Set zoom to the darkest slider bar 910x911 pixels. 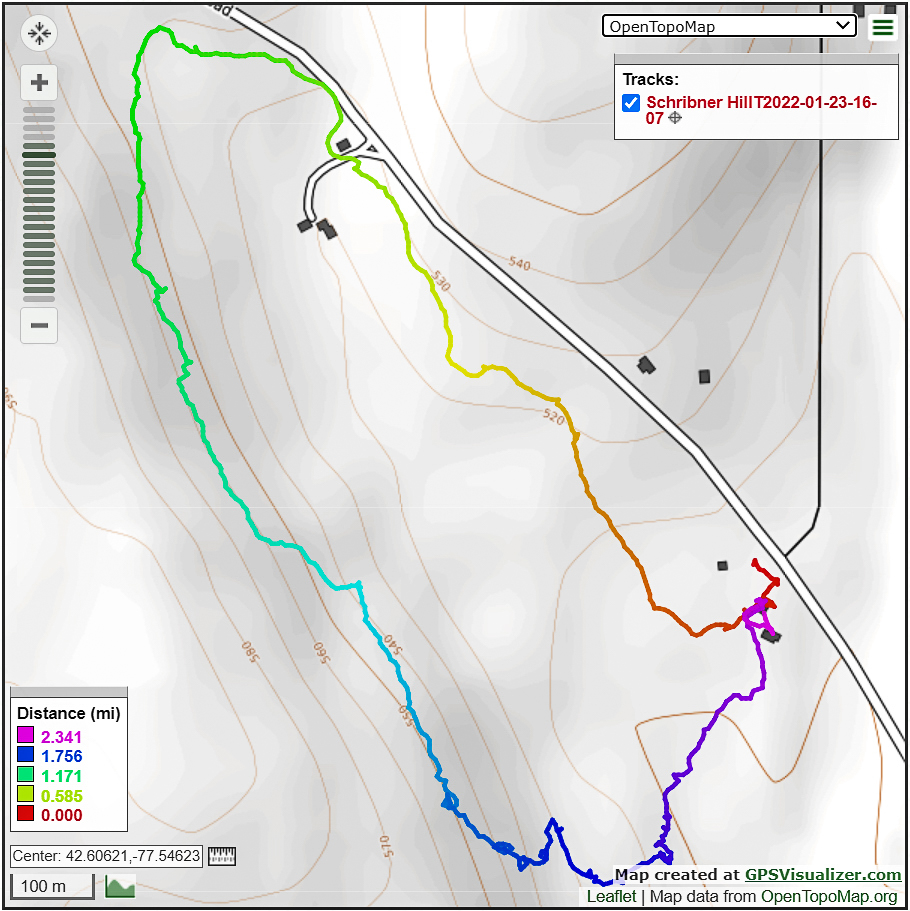(39, 155)
